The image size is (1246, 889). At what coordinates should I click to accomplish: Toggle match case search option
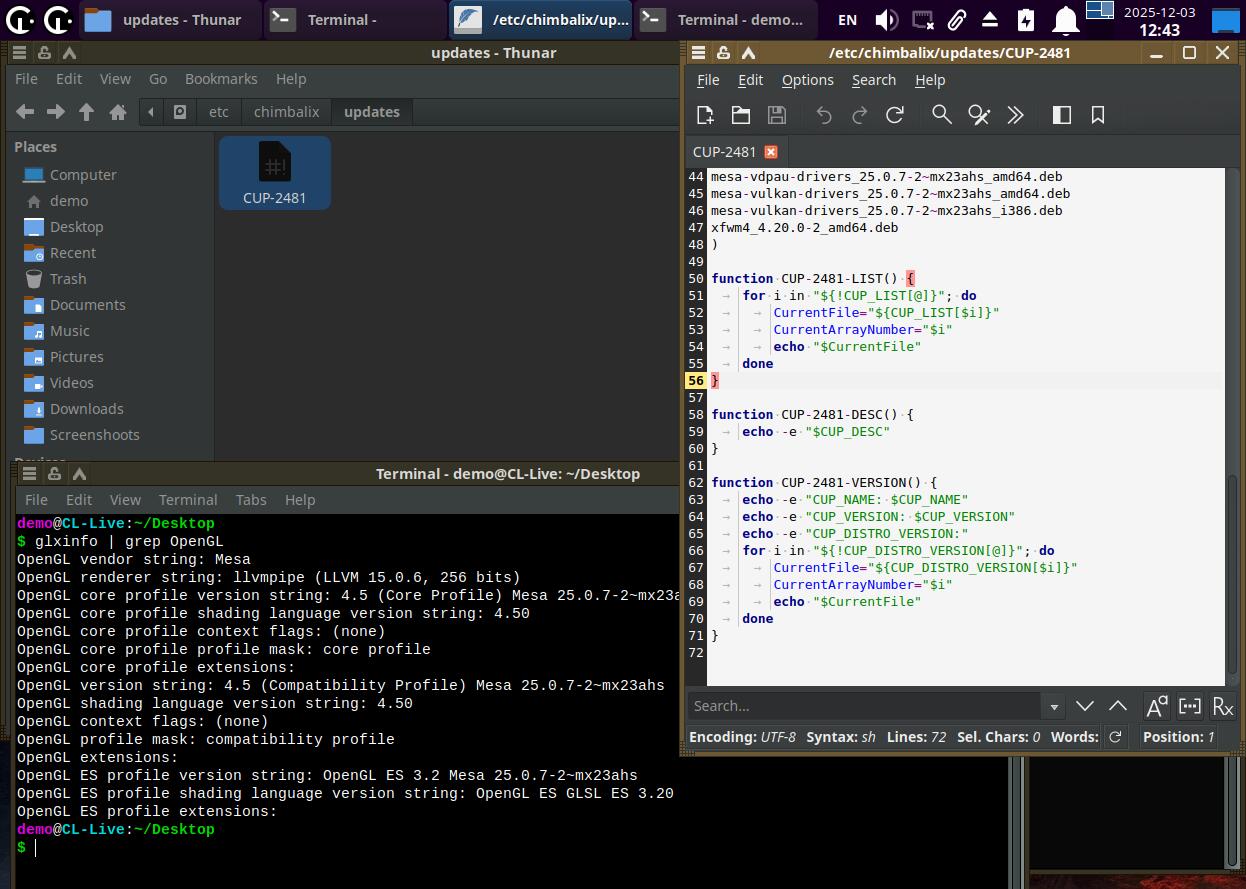point(1156,706)
